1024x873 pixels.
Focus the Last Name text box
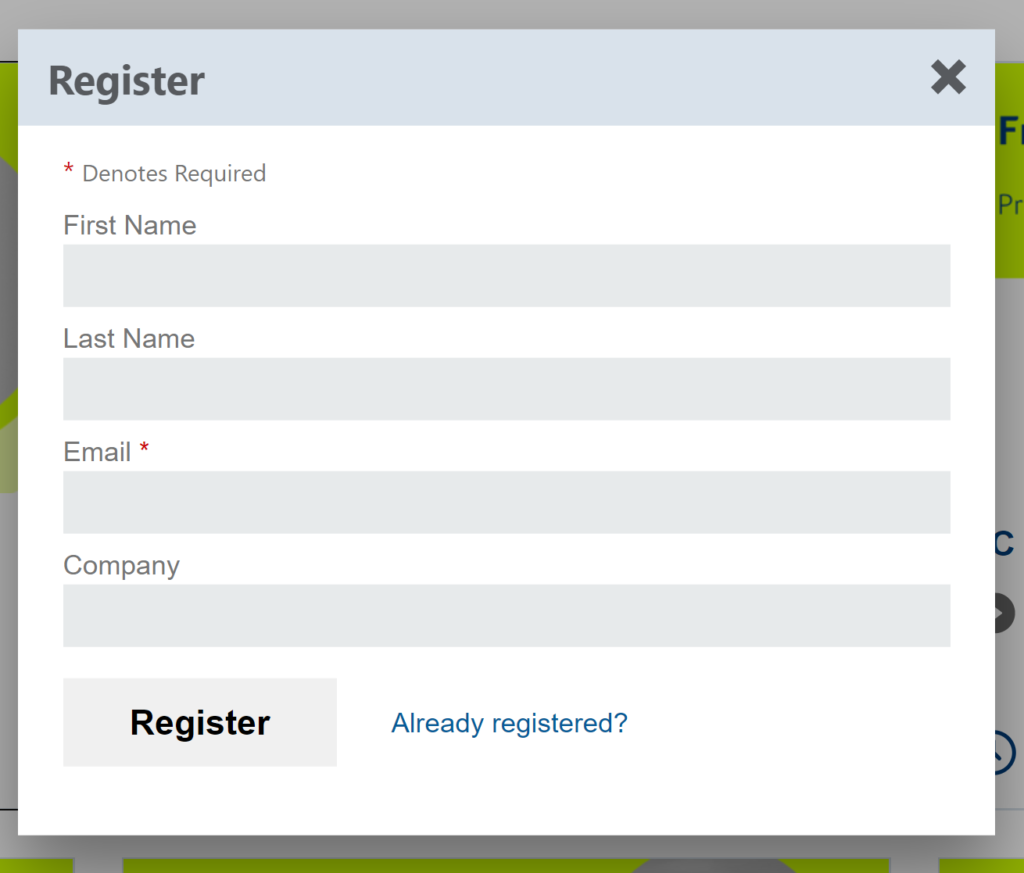coord(506,388)
